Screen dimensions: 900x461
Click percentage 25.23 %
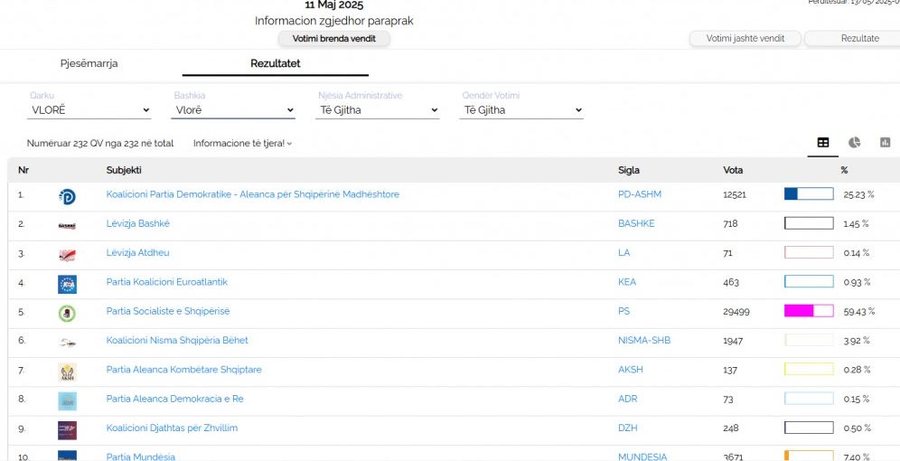point(858,195)
